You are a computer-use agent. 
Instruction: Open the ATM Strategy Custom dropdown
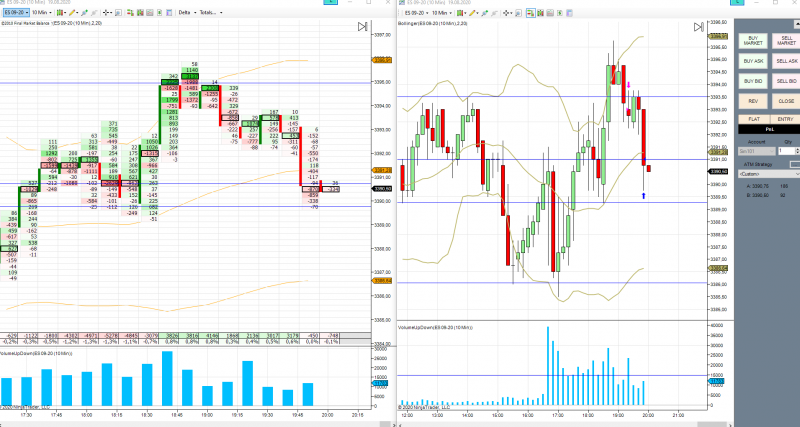coord(769,174)
